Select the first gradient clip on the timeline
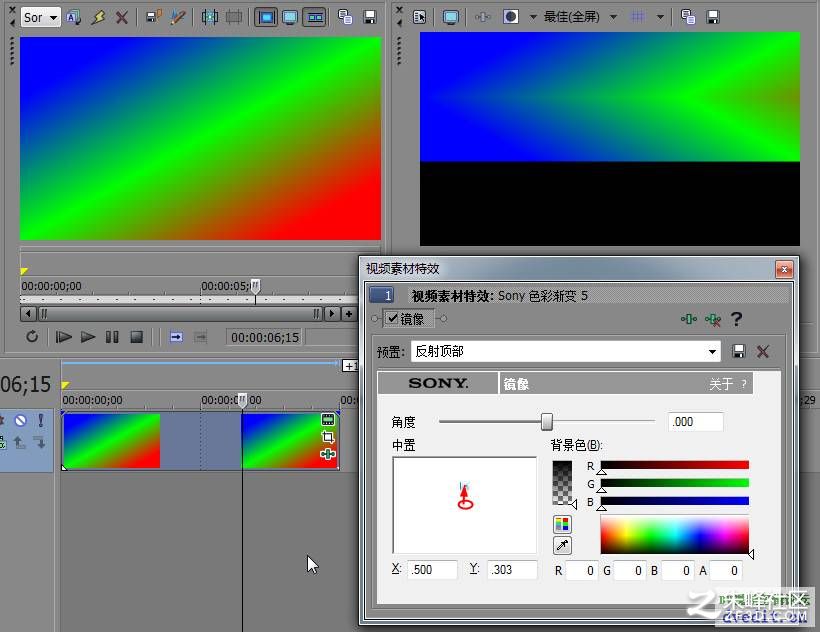 (x=111, y=441)
